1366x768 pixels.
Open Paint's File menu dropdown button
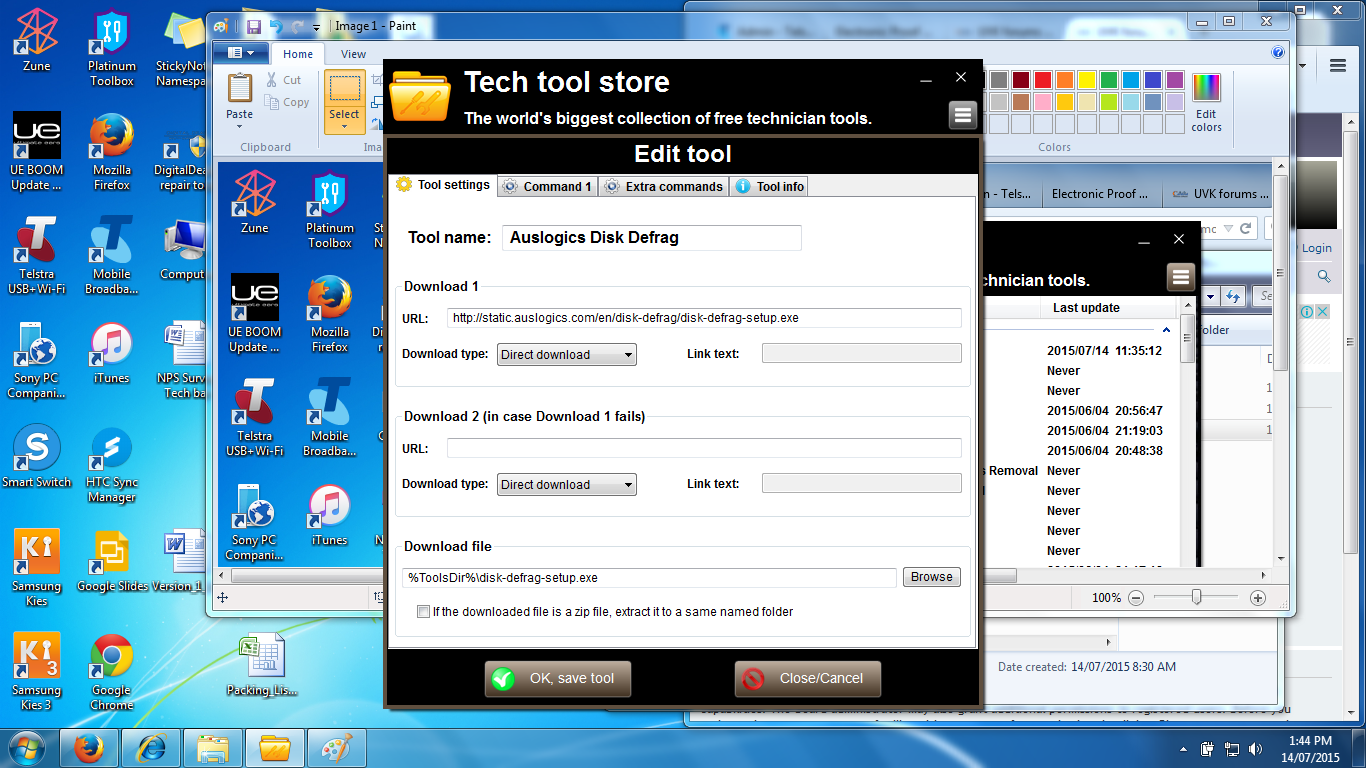point(241,53)
